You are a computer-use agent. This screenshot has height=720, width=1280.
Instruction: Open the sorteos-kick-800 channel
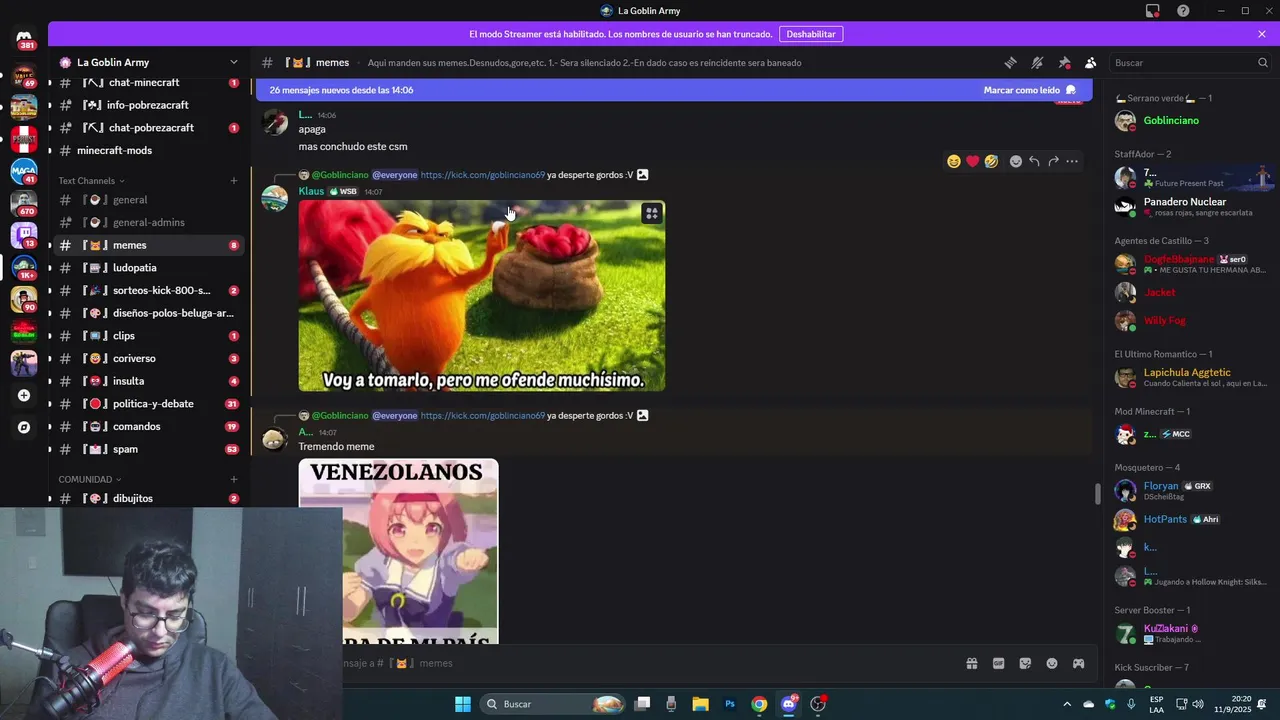149,290
